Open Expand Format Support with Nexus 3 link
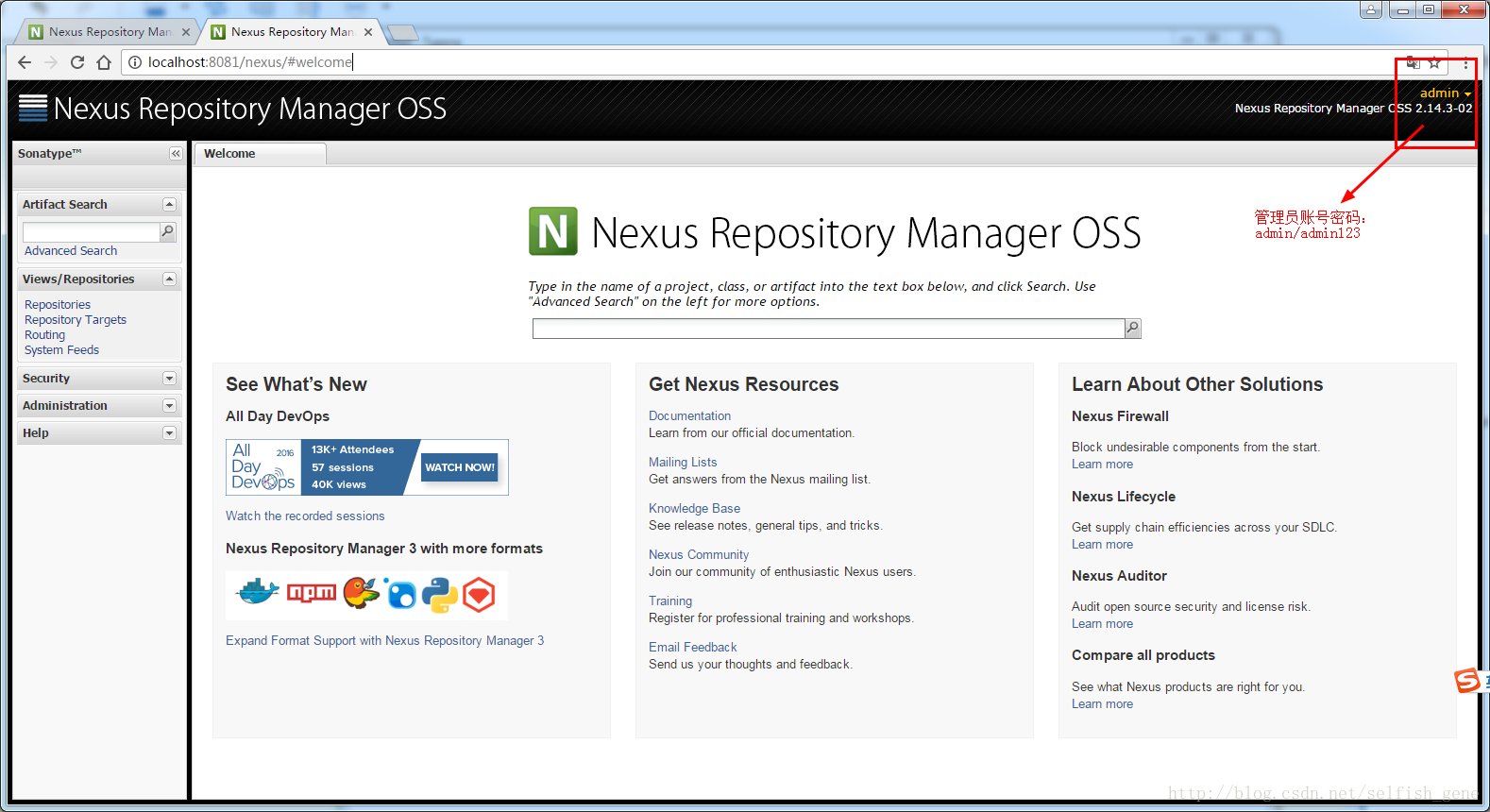 coord(384,641)
